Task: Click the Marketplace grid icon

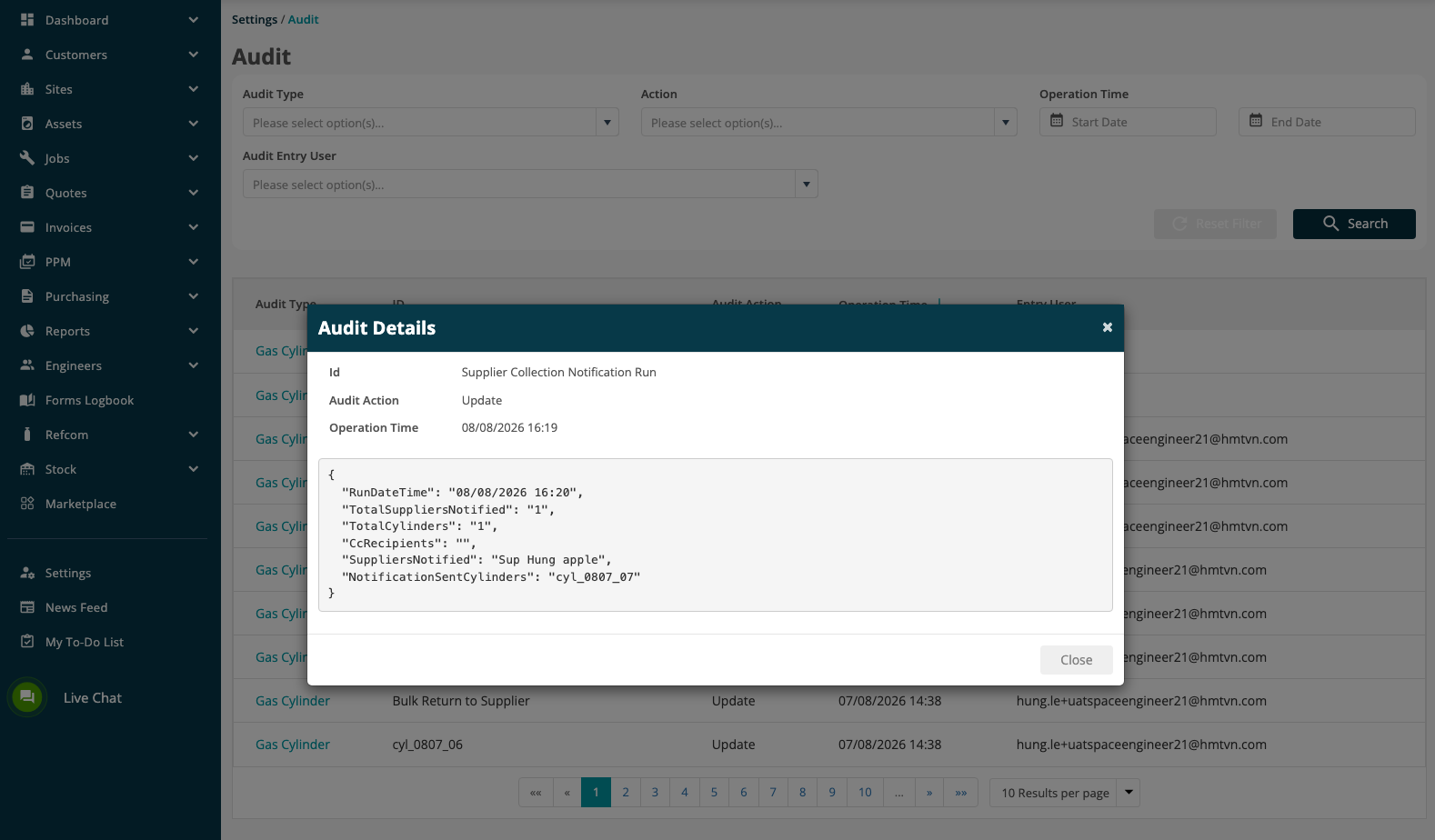Action: 27,503
